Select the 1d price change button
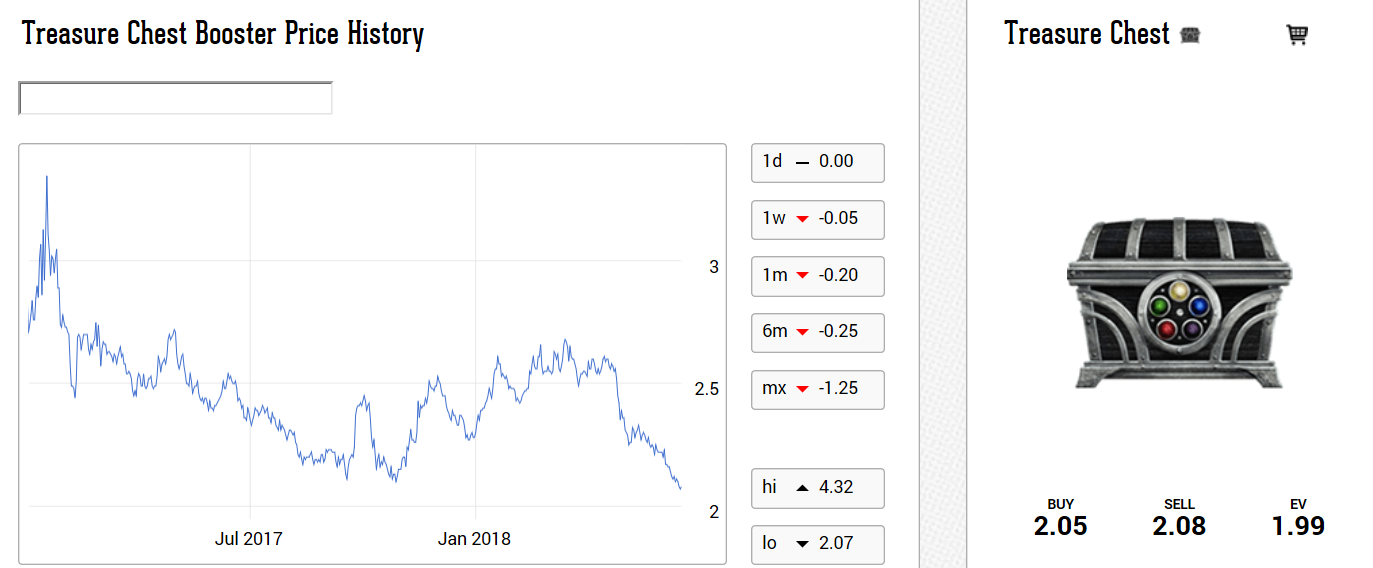The height and width of the screenshot is (568, 1373). tap(817, 162)
